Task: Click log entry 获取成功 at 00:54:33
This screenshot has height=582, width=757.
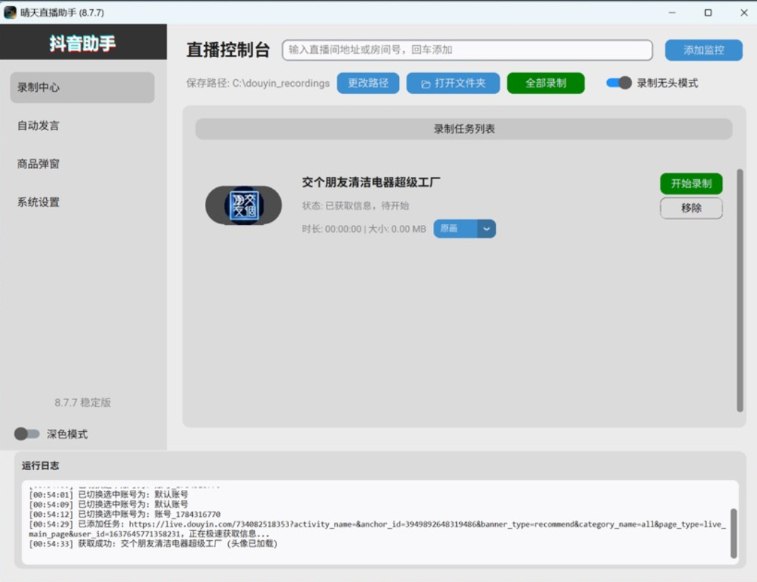Action: pos(153,544)
